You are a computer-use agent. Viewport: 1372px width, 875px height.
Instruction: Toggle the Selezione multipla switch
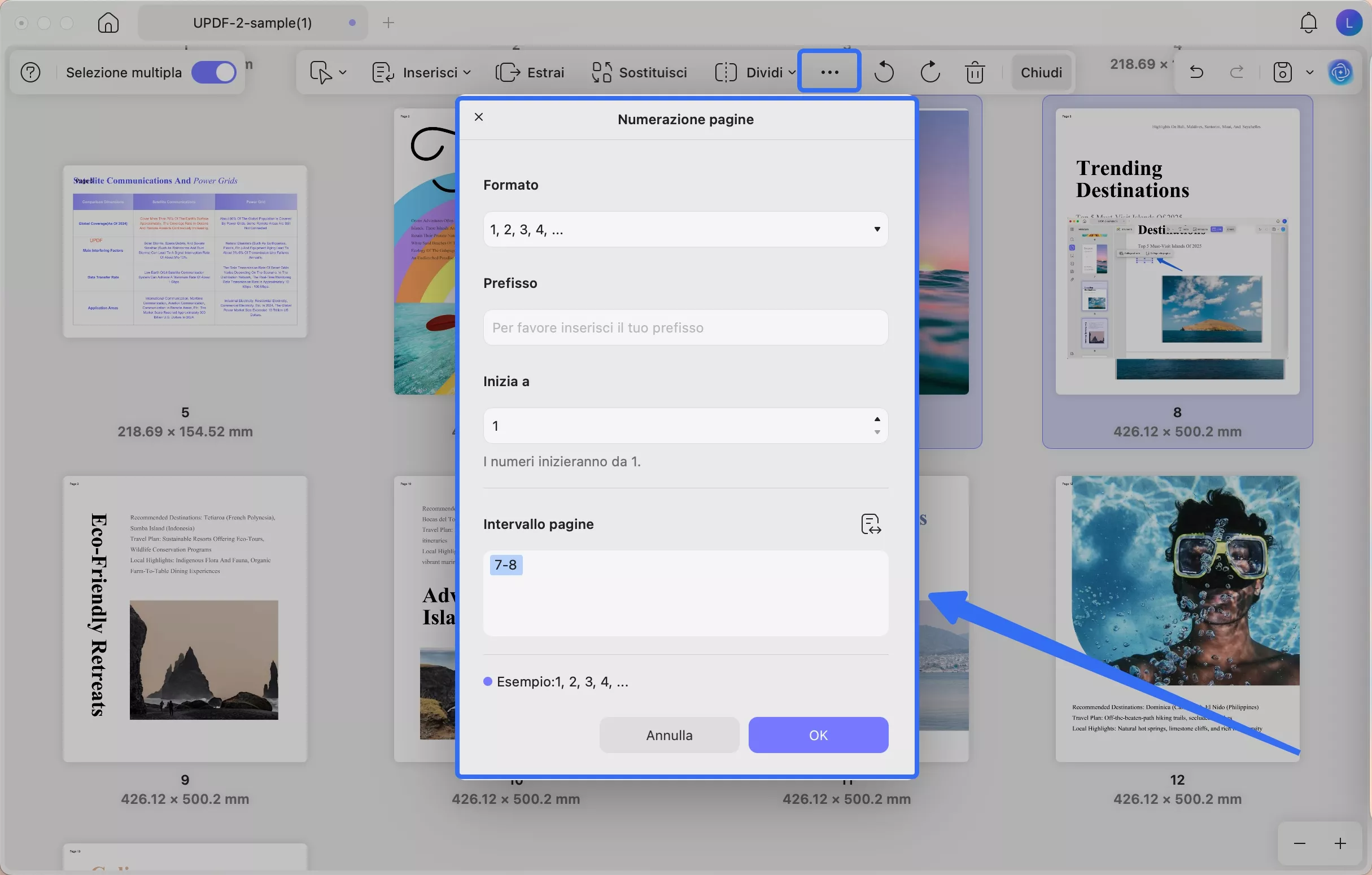coord(213,72)
